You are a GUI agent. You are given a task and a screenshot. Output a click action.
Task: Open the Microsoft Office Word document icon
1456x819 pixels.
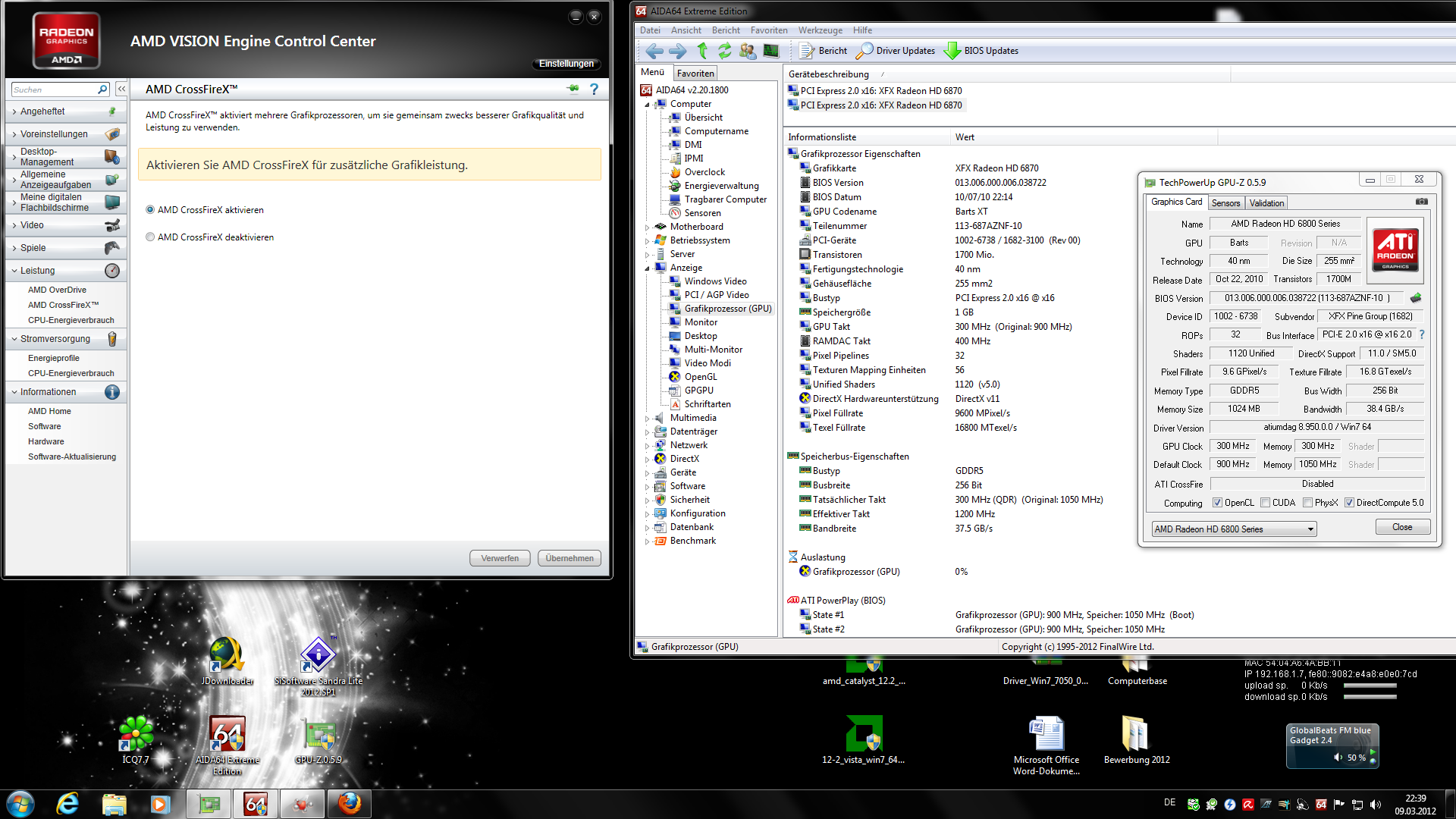click(1046, 745)
